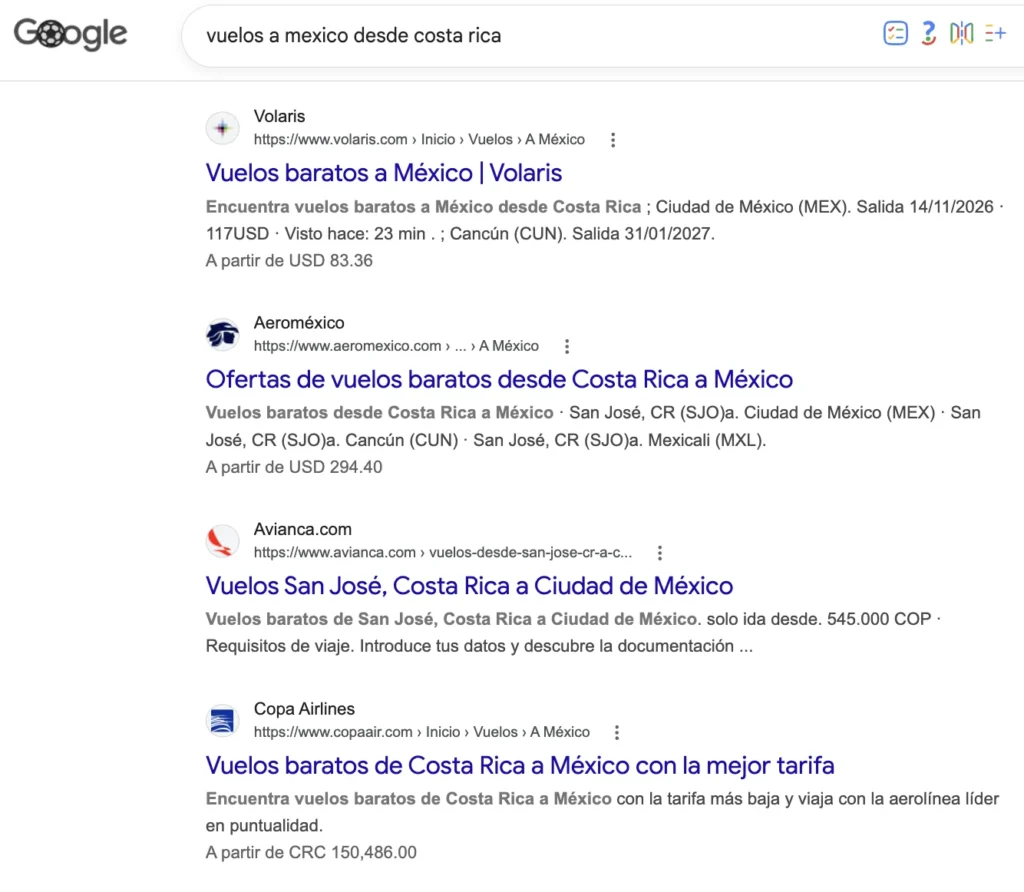1024x892 pixels.
Task: Open 'Ofertas de vuelos baratos desde Costa Rica' link
Action: pos(499,379)
